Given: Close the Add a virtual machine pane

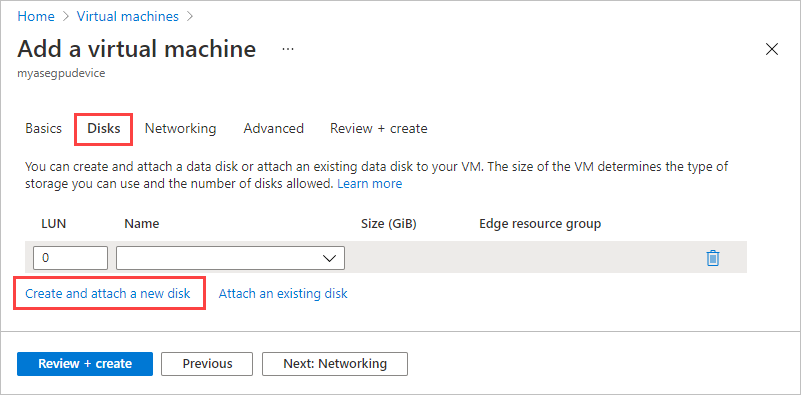Looking at the screenshot, I should click(x=771, y=50).
